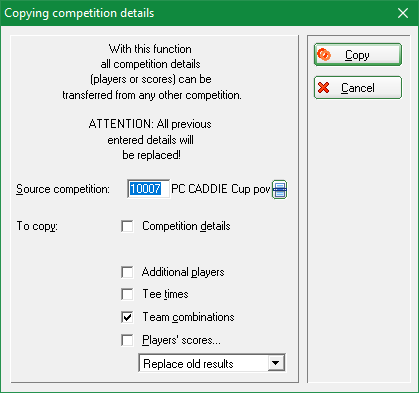Enable the Competition details checkbox

click(x=127, y=226)
